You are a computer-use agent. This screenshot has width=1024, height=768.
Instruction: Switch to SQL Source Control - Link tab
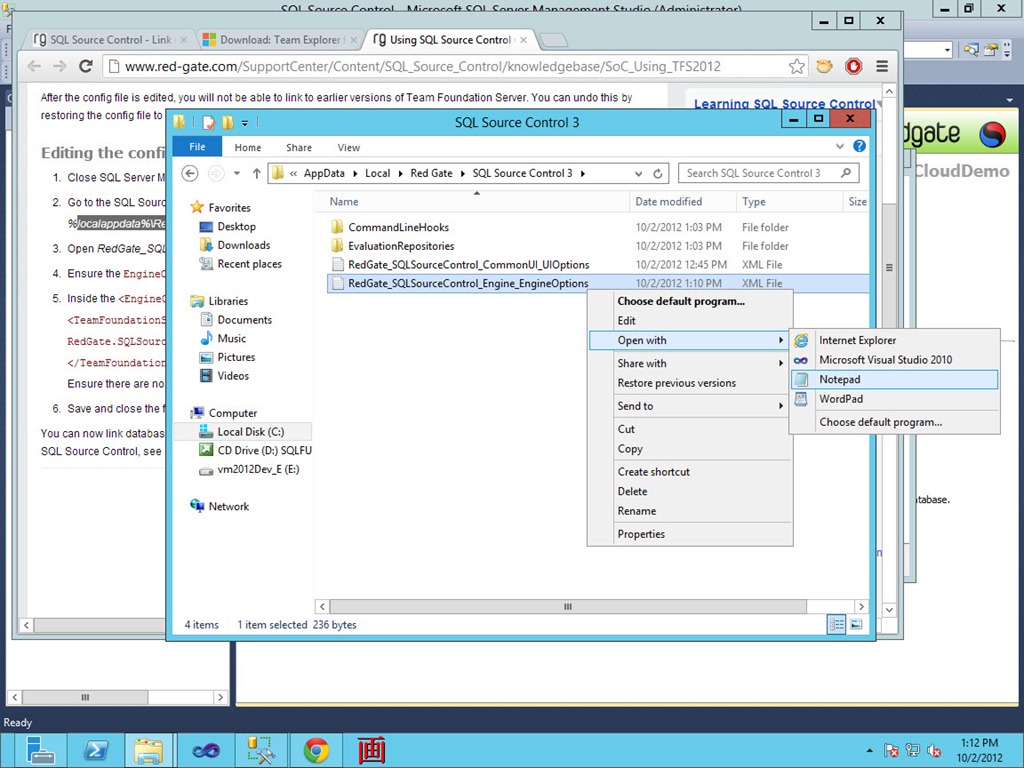click(x=110, y=40)
